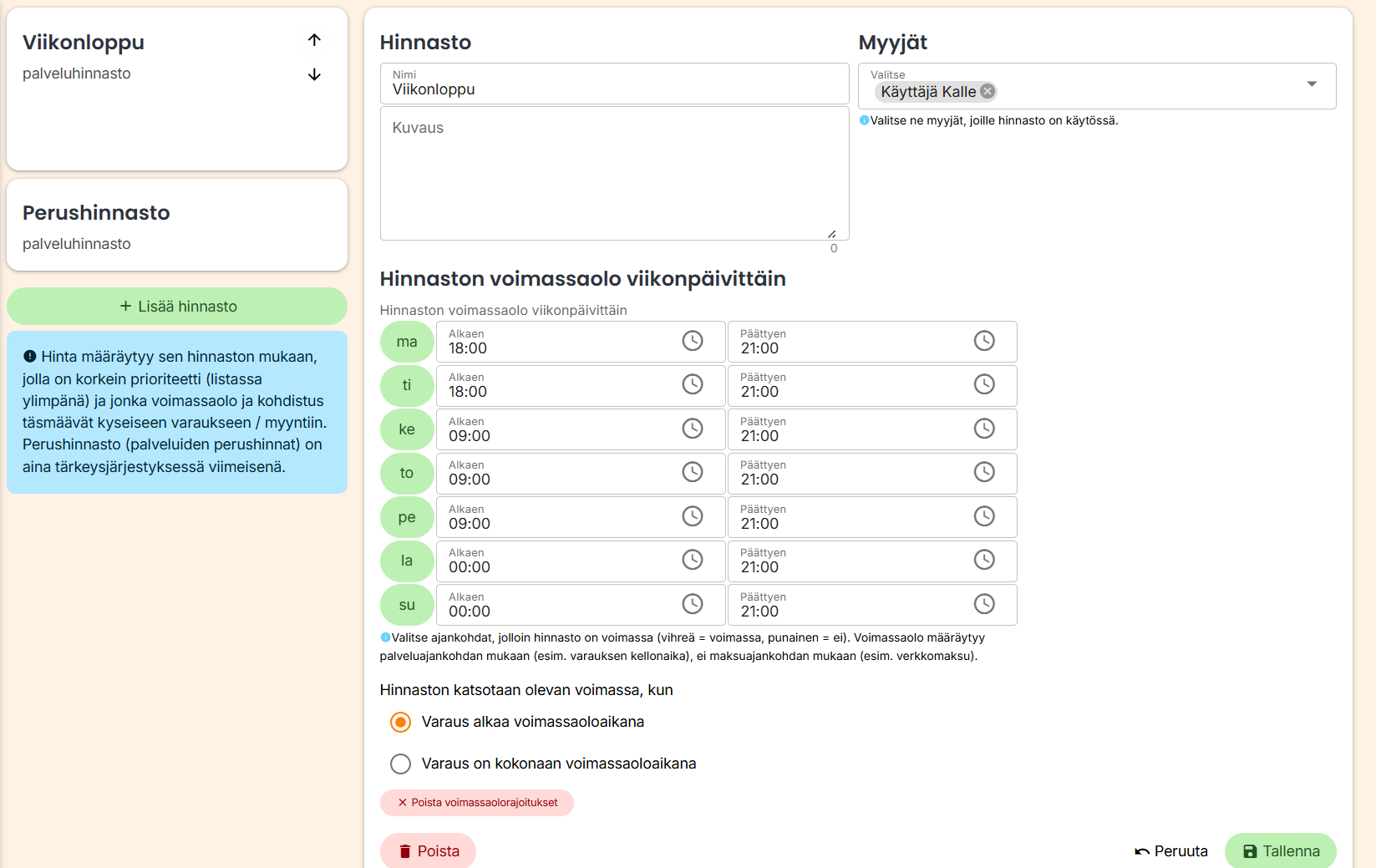Open clock picker for Sunday end time
1376x868 pixels.
click(x=984, y=604)
